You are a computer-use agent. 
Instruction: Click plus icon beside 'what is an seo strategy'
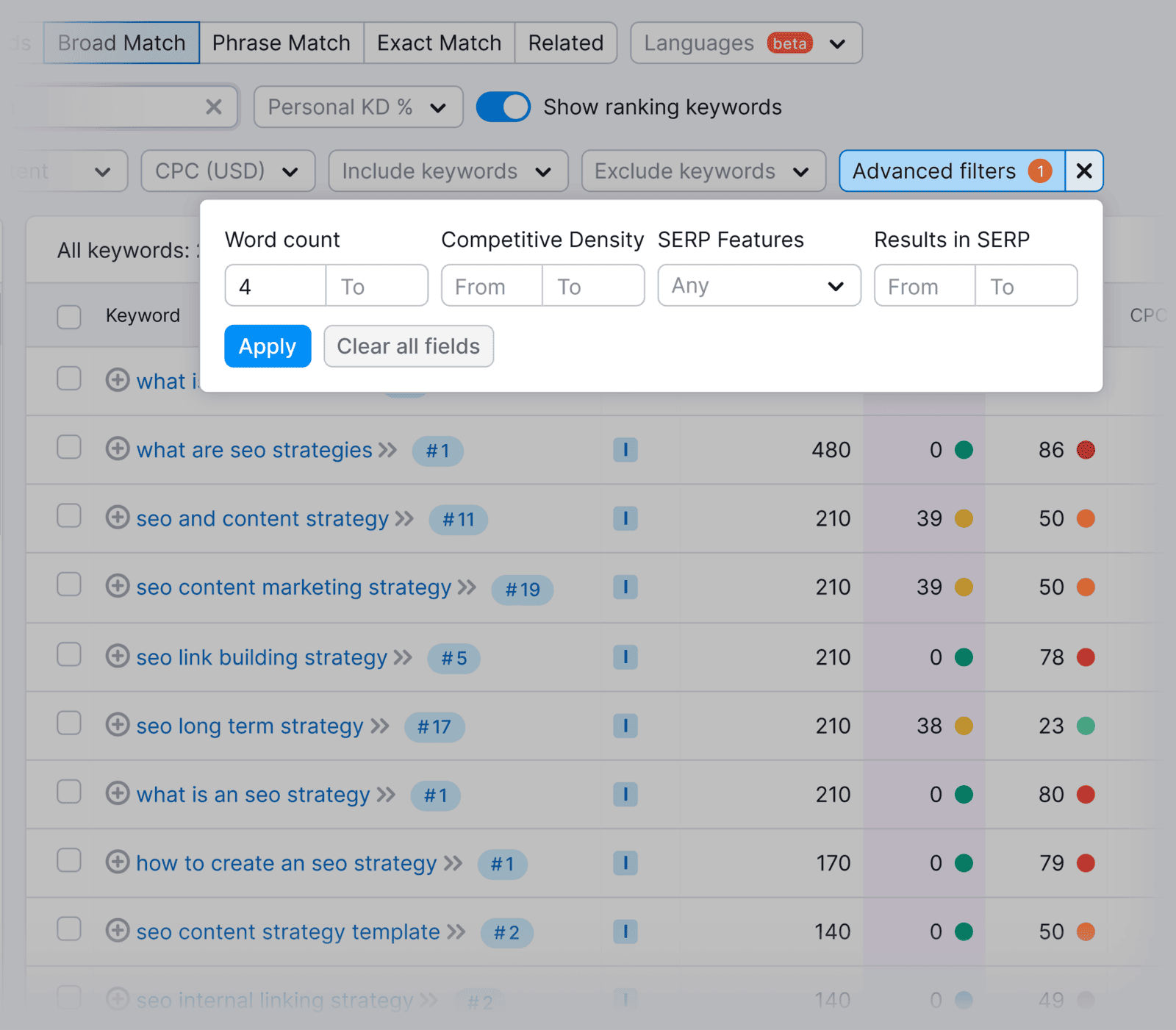pos(118,793)
